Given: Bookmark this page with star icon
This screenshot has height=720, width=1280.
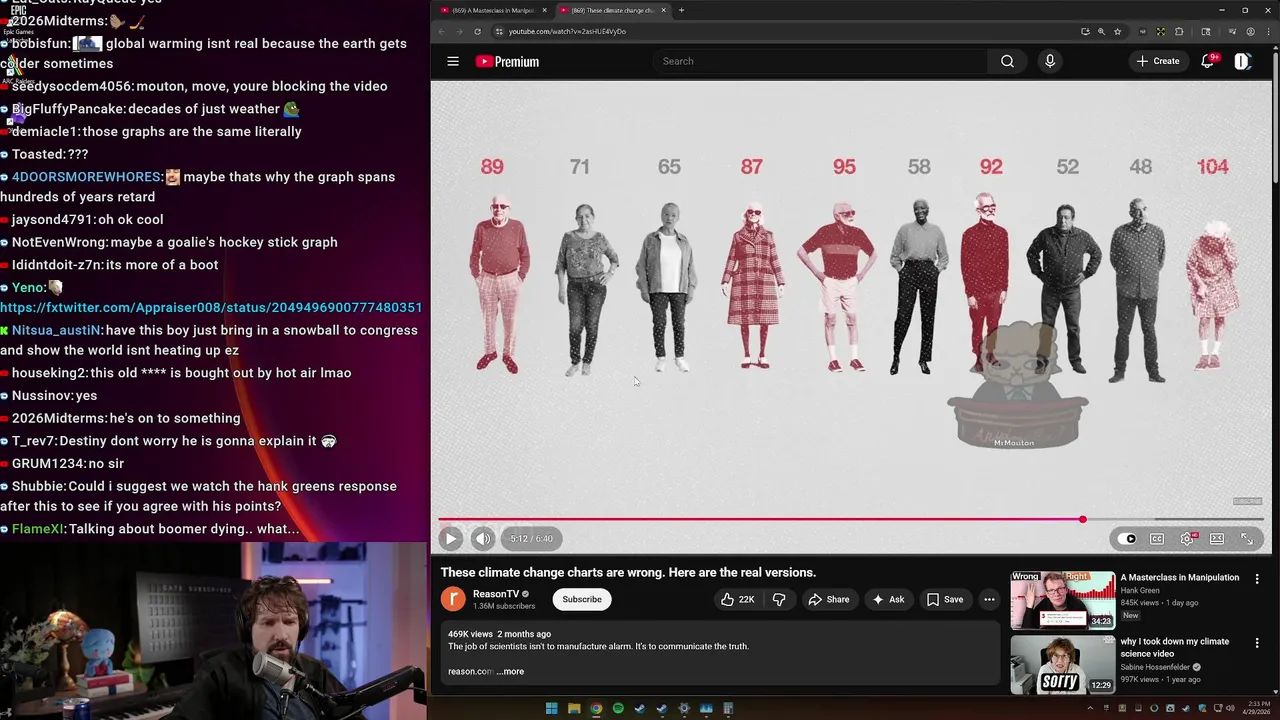Looking at the screenshot, I should point(1118,31).
